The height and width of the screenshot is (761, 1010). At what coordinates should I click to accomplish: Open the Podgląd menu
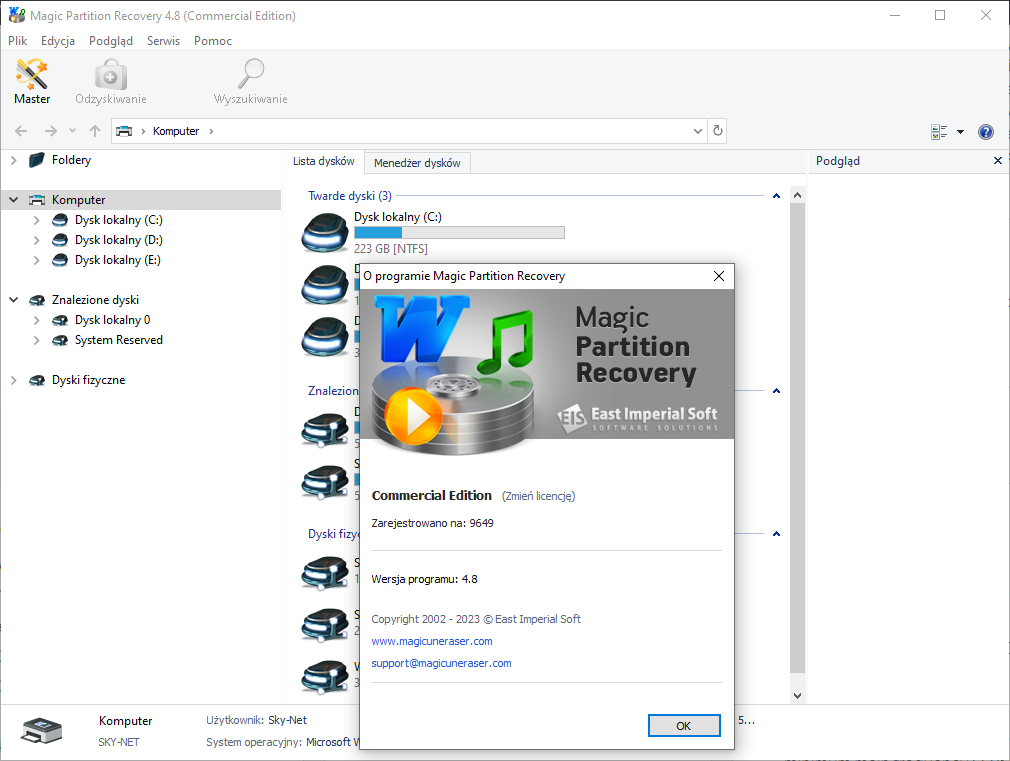(x=111, y=41)
